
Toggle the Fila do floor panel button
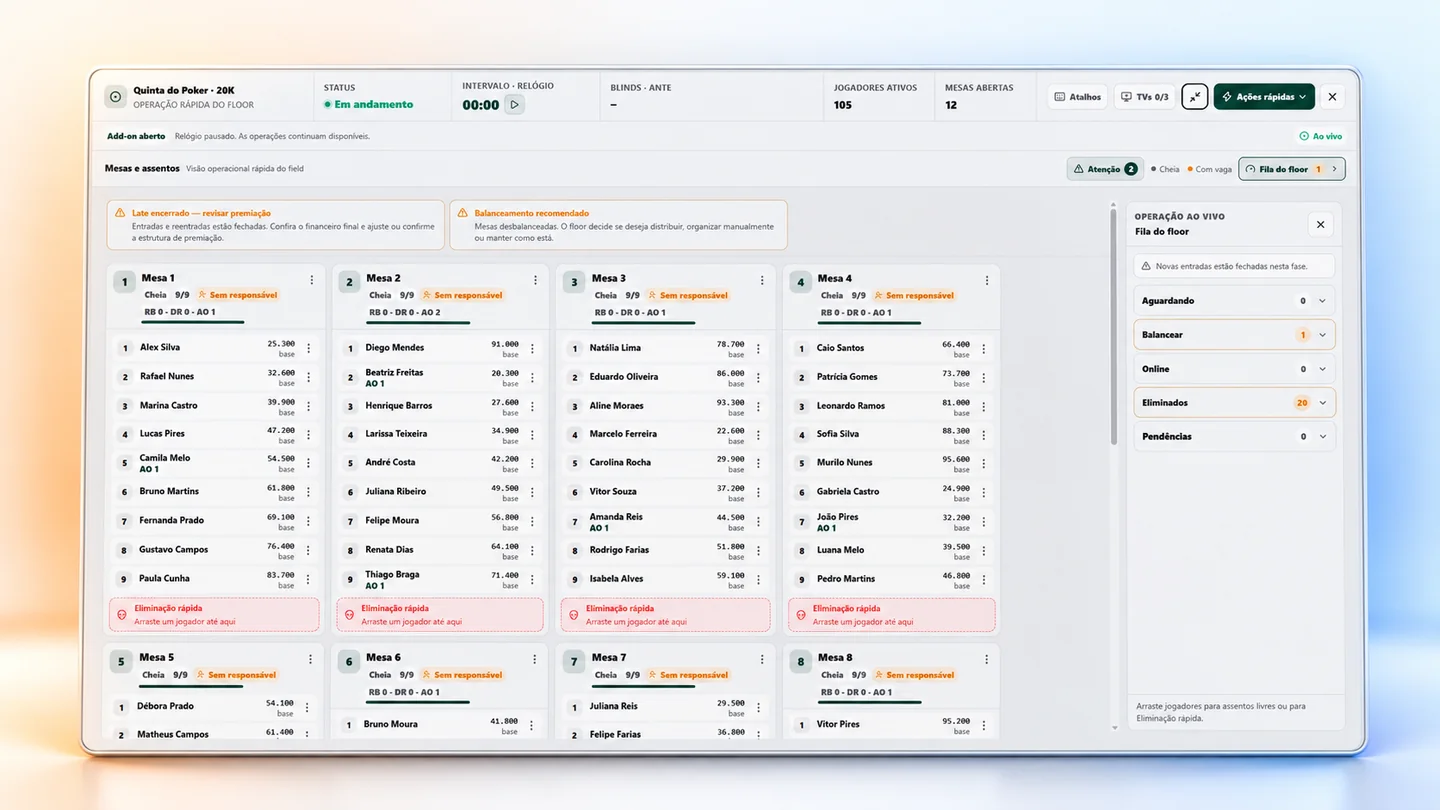(x=1291, y=169)
